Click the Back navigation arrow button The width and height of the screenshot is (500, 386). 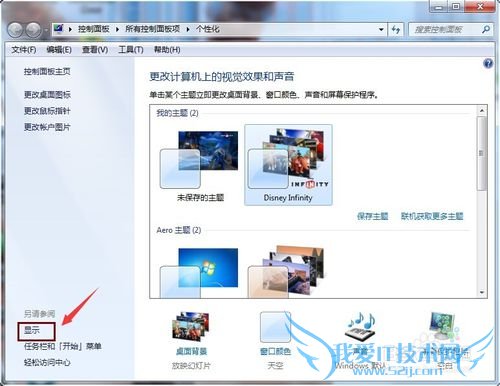[15, 30]
